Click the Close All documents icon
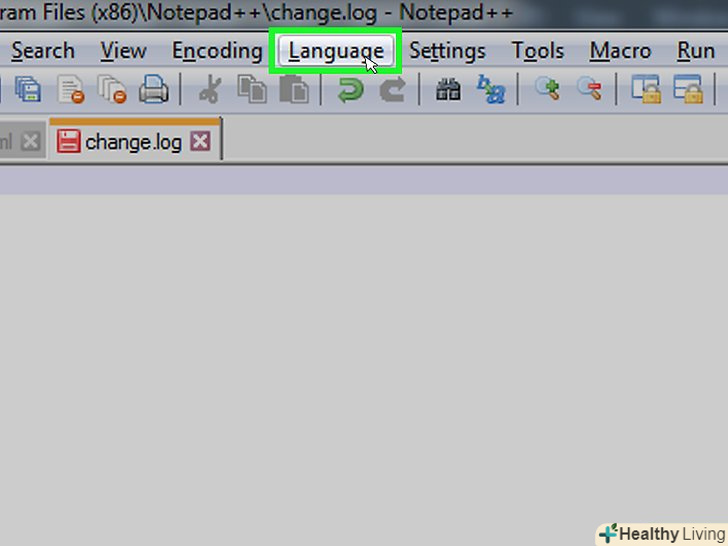The width and height of the screenshot is (728, 546). pos(112,89)
